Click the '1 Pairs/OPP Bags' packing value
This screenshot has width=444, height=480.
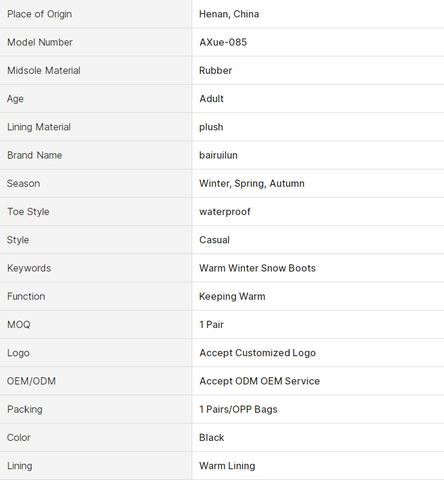click(x=238, y=409)
